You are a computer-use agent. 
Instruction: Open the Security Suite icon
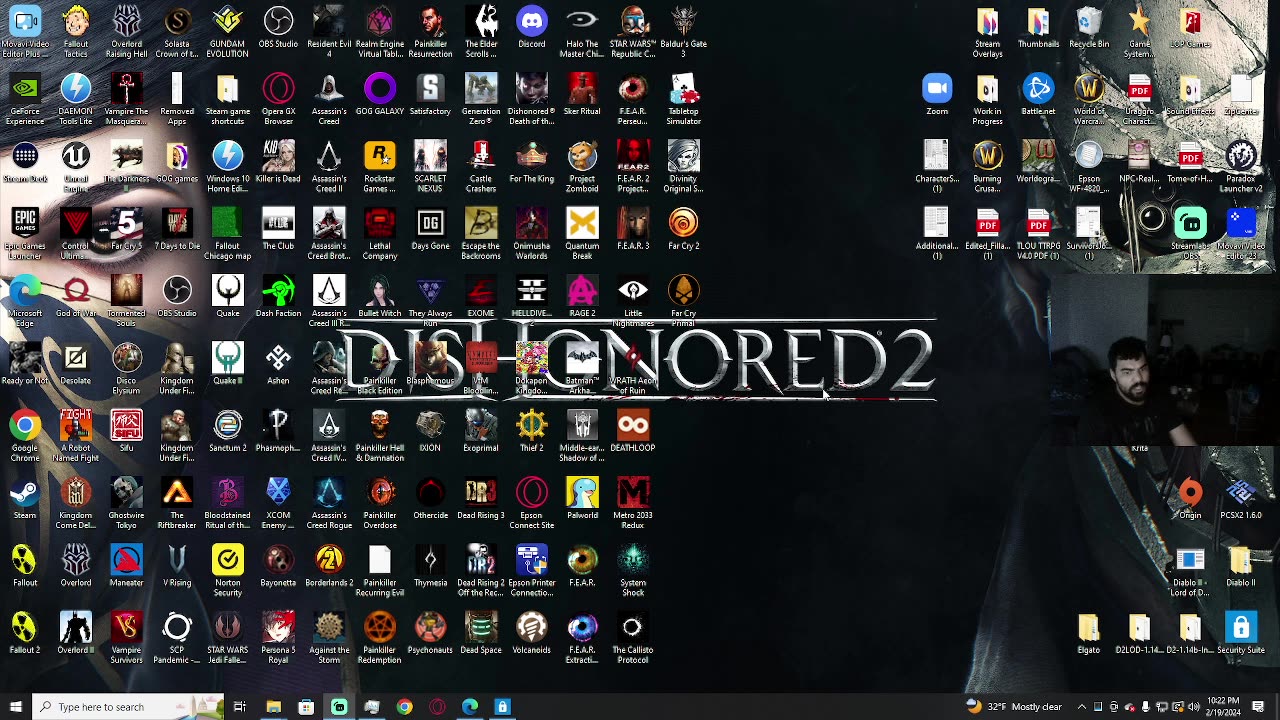1241,632
